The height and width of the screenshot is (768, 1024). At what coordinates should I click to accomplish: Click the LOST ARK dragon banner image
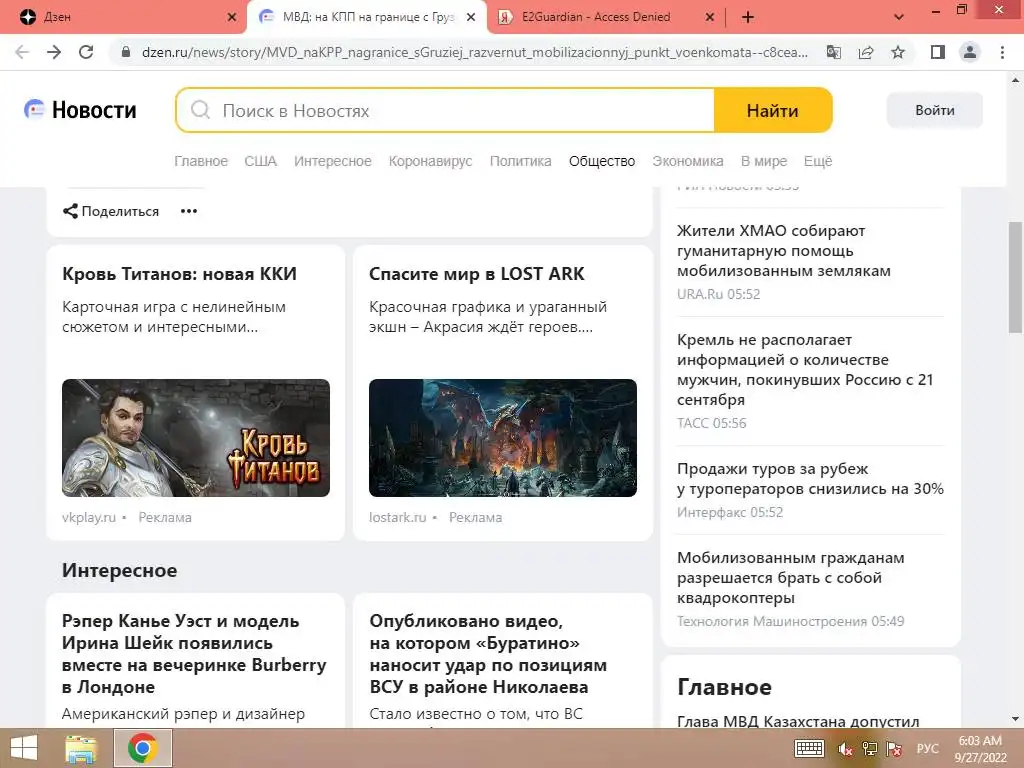coord(503,438)
